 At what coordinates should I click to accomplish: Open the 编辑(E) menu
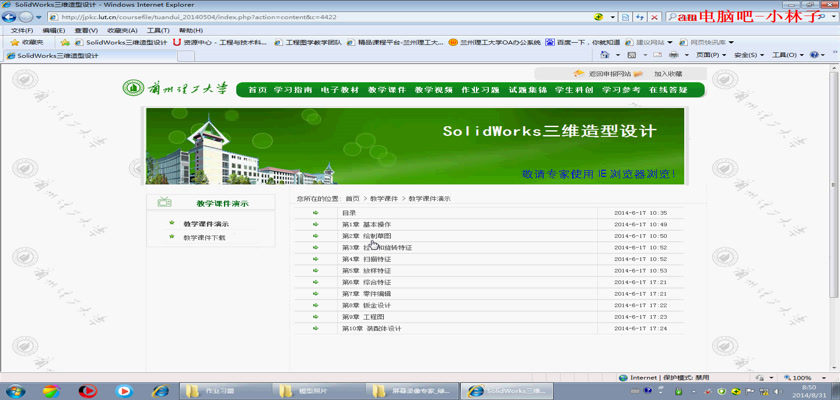click(x=54, y=31)
